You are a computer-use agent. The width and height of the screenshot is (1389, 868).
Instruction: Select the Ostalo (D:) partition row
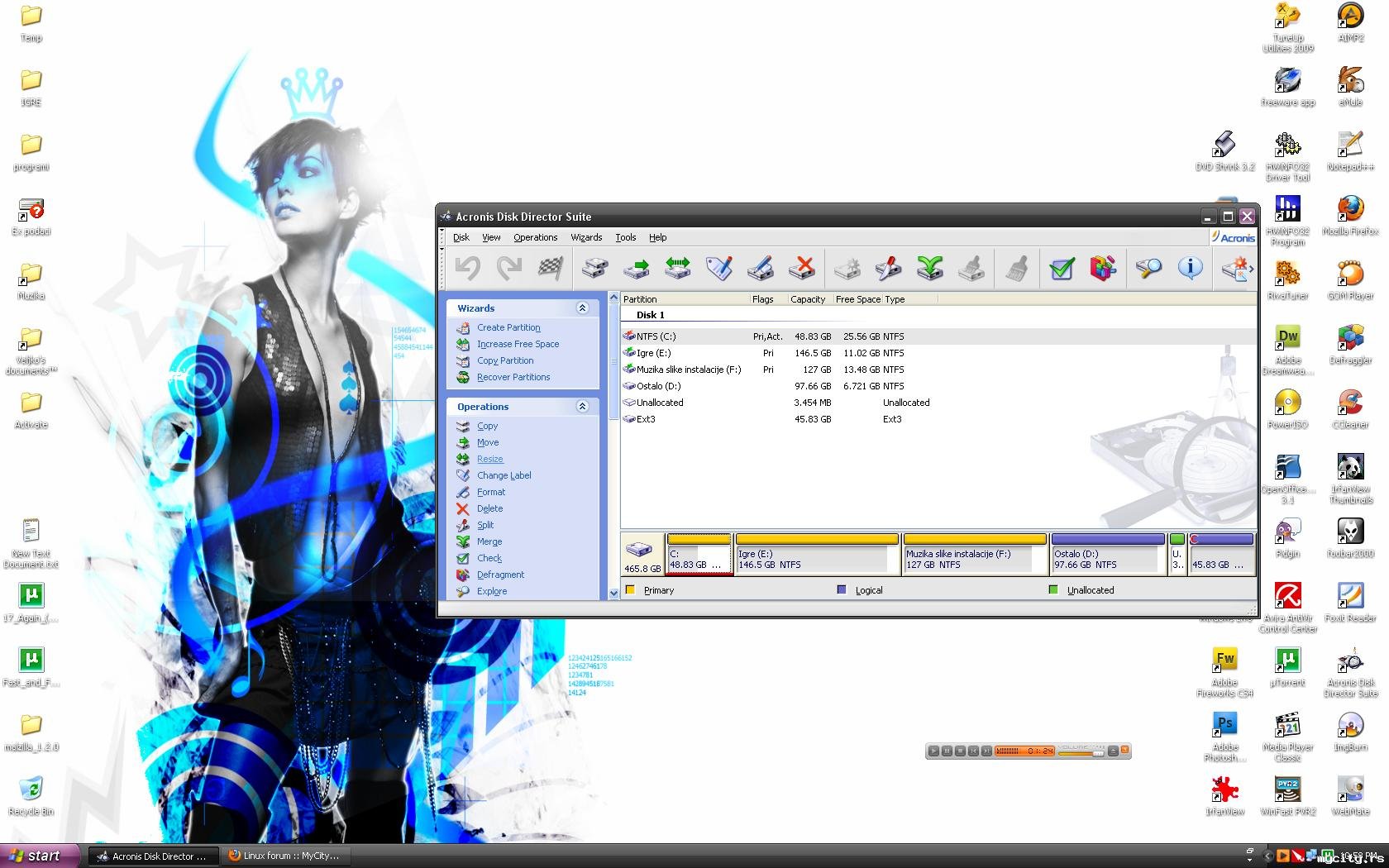coord(938,386)
